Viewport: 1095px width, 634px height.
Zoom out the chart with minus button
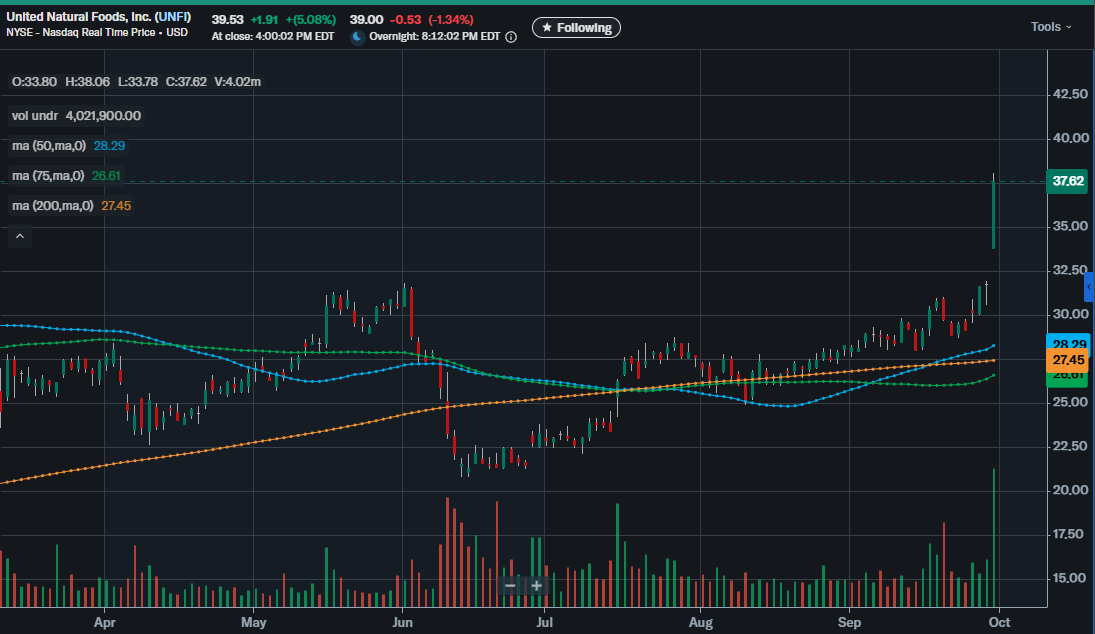tap(510, 585)
